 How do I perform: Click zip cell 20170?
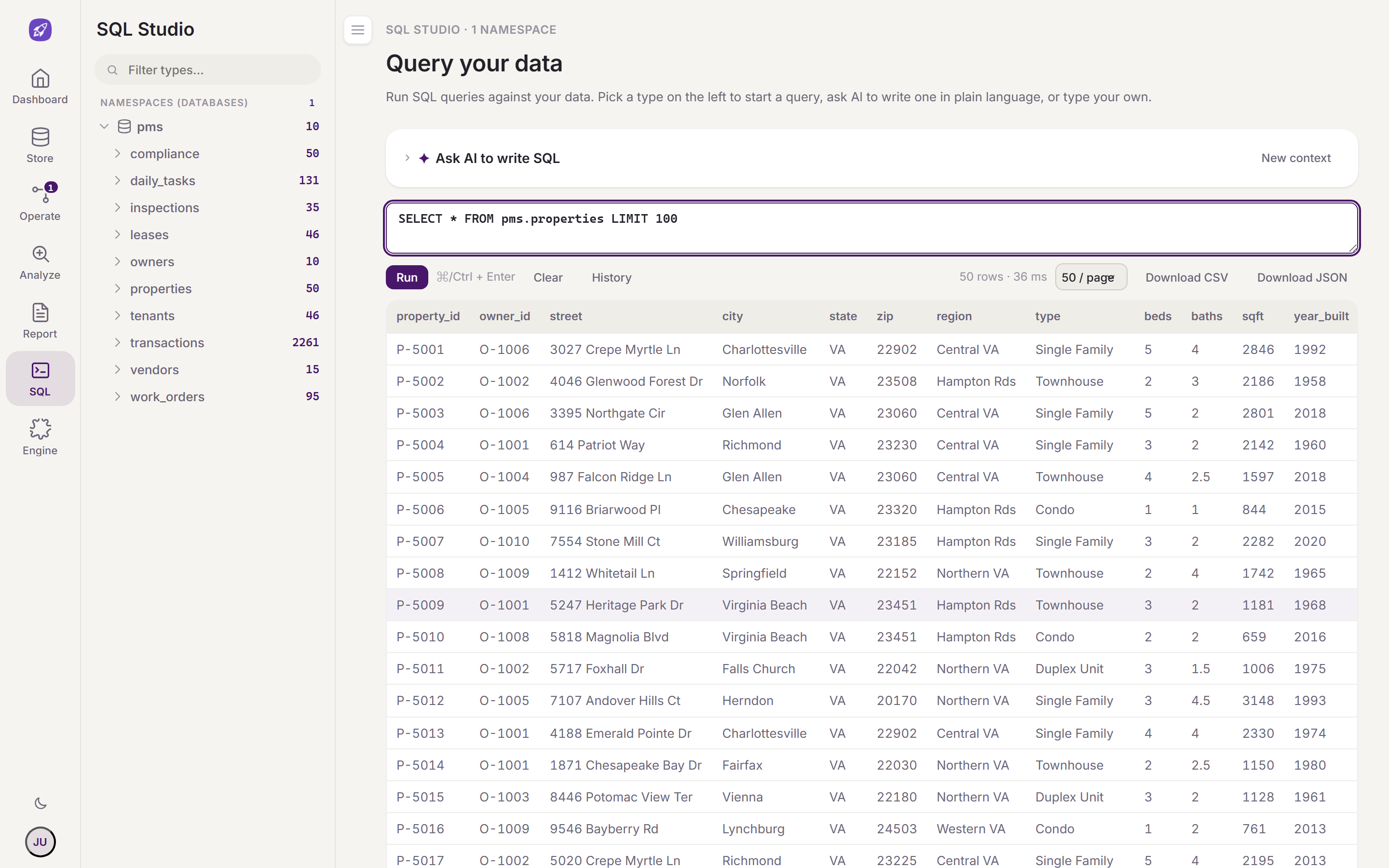click(x=897, y=700)
